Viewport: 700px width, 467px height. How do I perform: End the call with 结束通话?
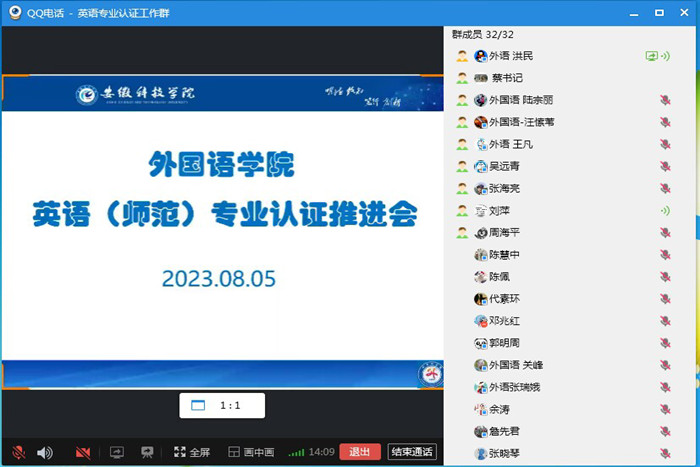[x=412, y=452]
